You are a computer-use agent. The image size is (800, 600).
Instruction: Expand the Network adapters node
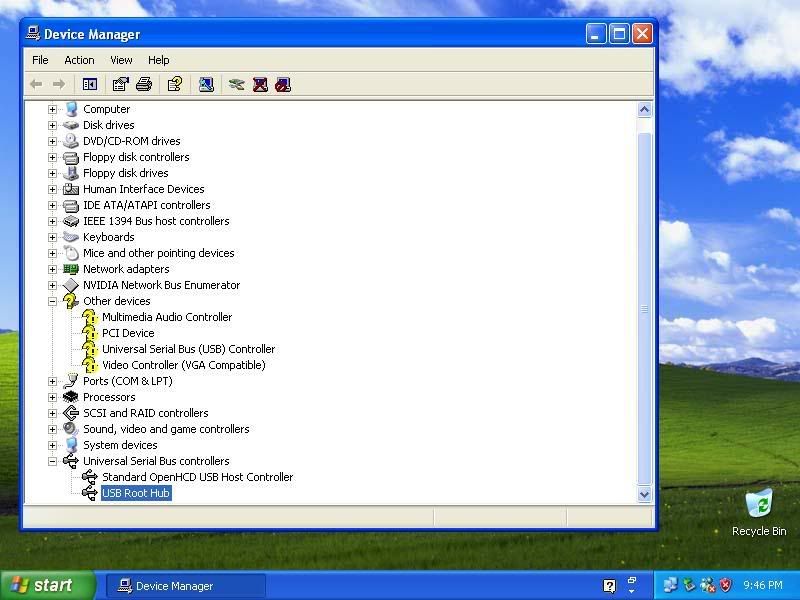53,269
